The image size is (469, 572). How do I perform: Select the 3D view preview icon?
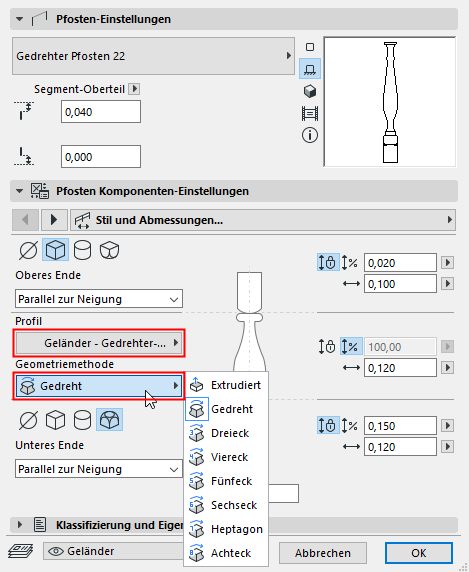310,91
